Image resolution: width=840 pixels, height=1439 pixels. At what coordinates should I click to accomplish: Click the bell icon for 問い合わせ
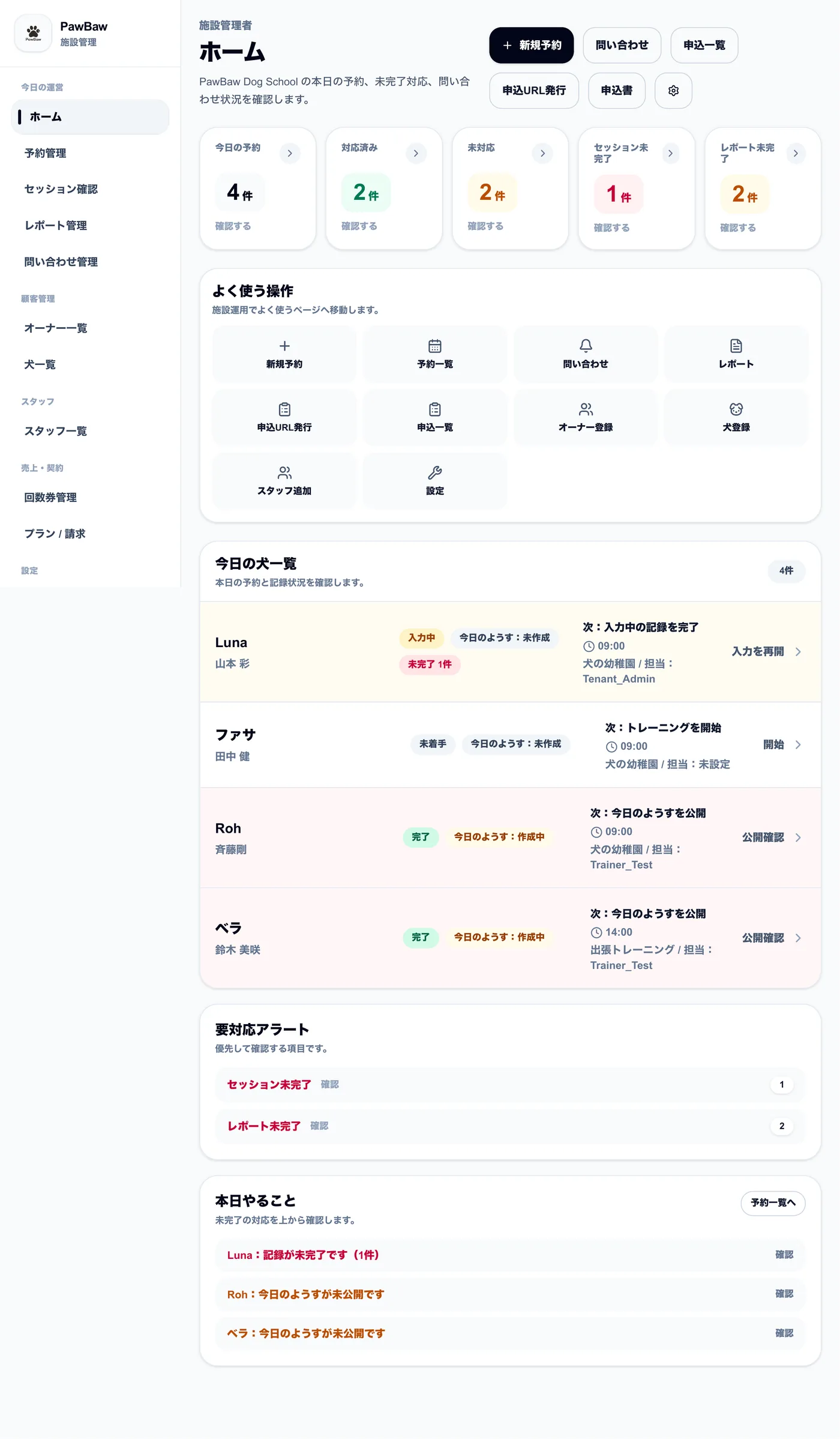tap(586, 346)
